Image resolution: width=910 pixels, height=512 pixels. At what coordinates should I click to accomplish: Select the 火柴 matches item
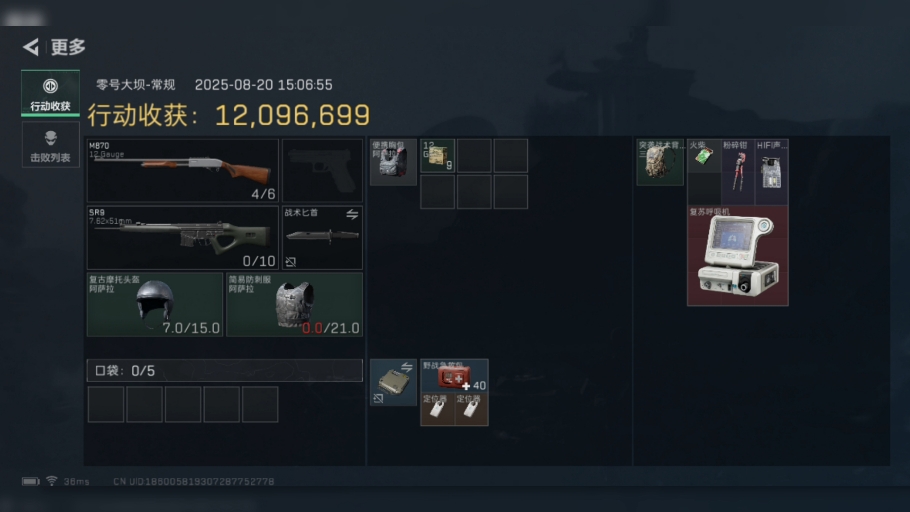(x=704, y=156)
